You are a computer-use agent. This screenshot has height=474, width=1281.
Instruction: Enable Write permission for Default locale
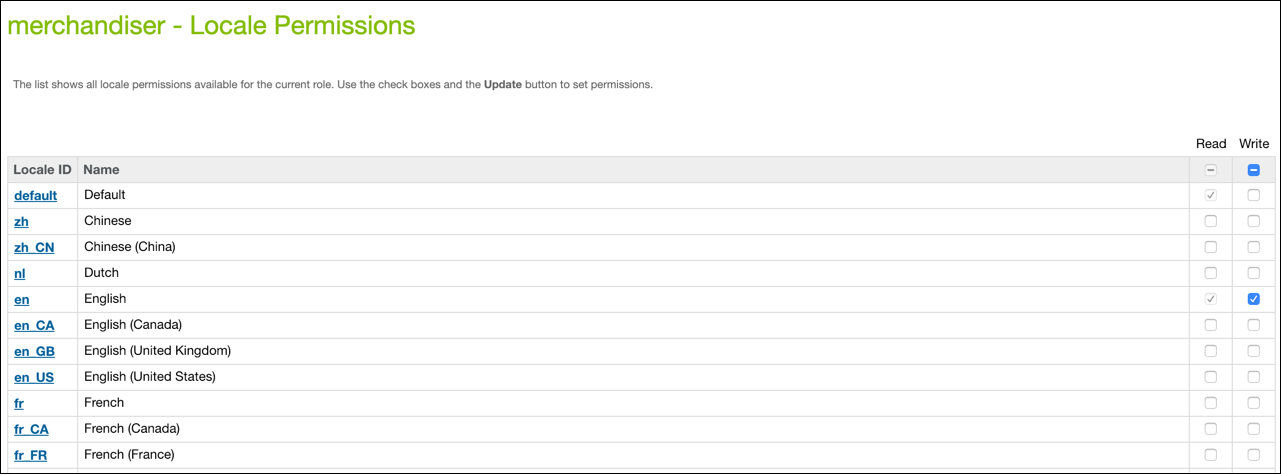1254,195
